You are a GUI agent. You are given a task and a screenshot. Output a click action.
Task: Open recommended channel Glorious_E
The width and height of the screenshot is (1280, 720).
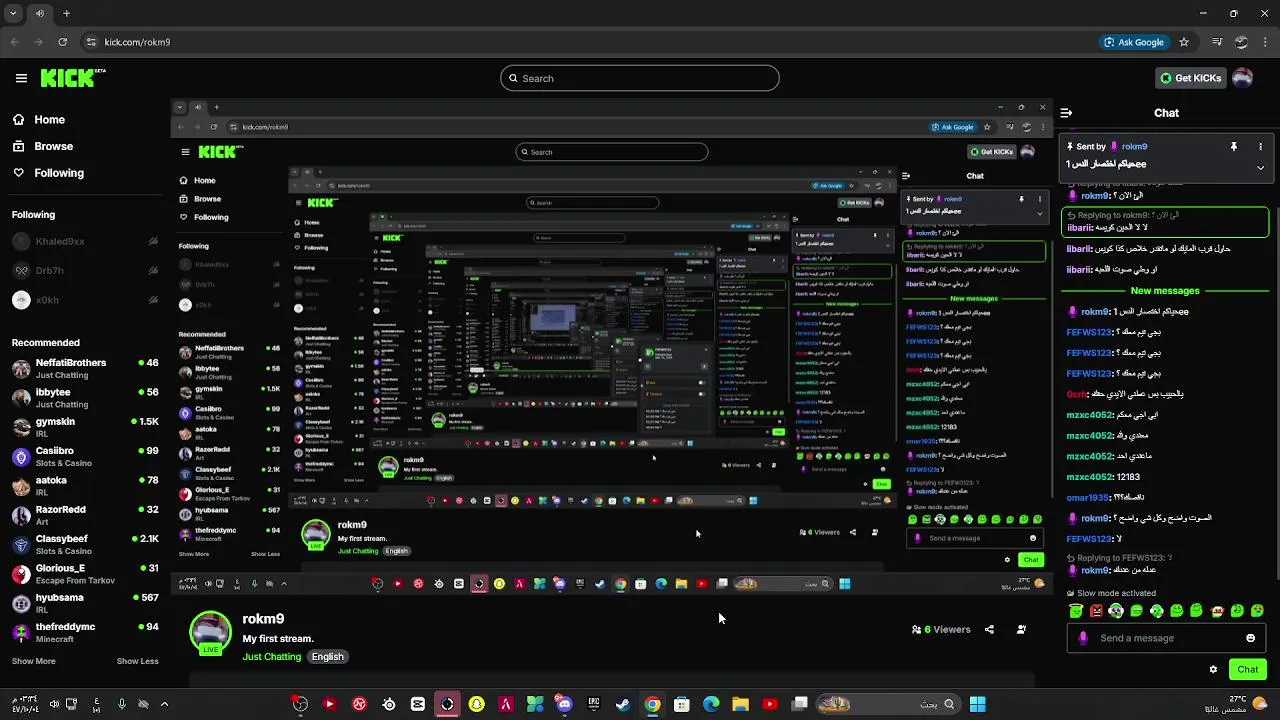[85, 574]
